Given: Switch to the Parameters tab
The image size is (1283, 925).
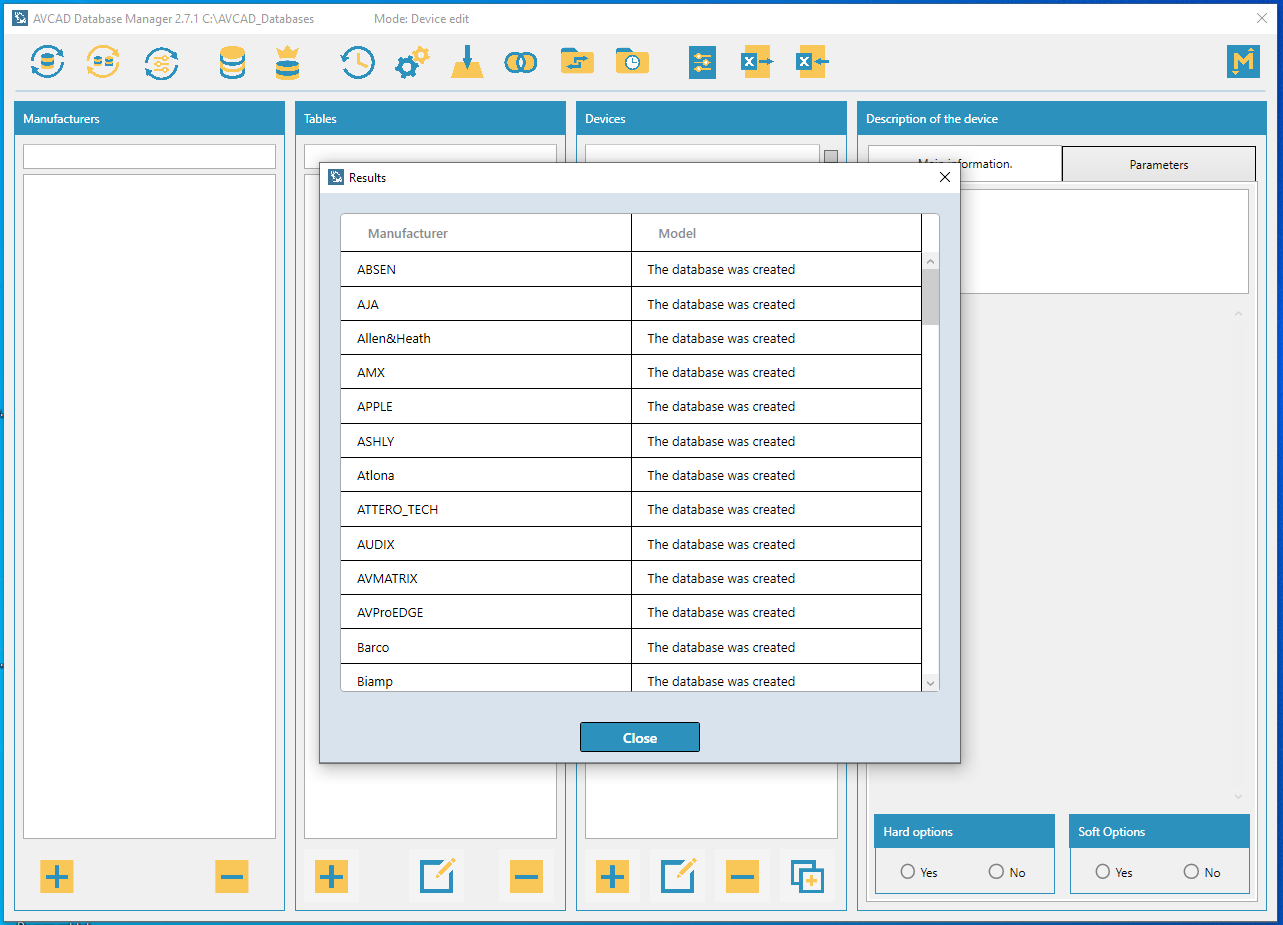Looking at the screenshot, I should pyautogui.click(x=1159, y=164).
